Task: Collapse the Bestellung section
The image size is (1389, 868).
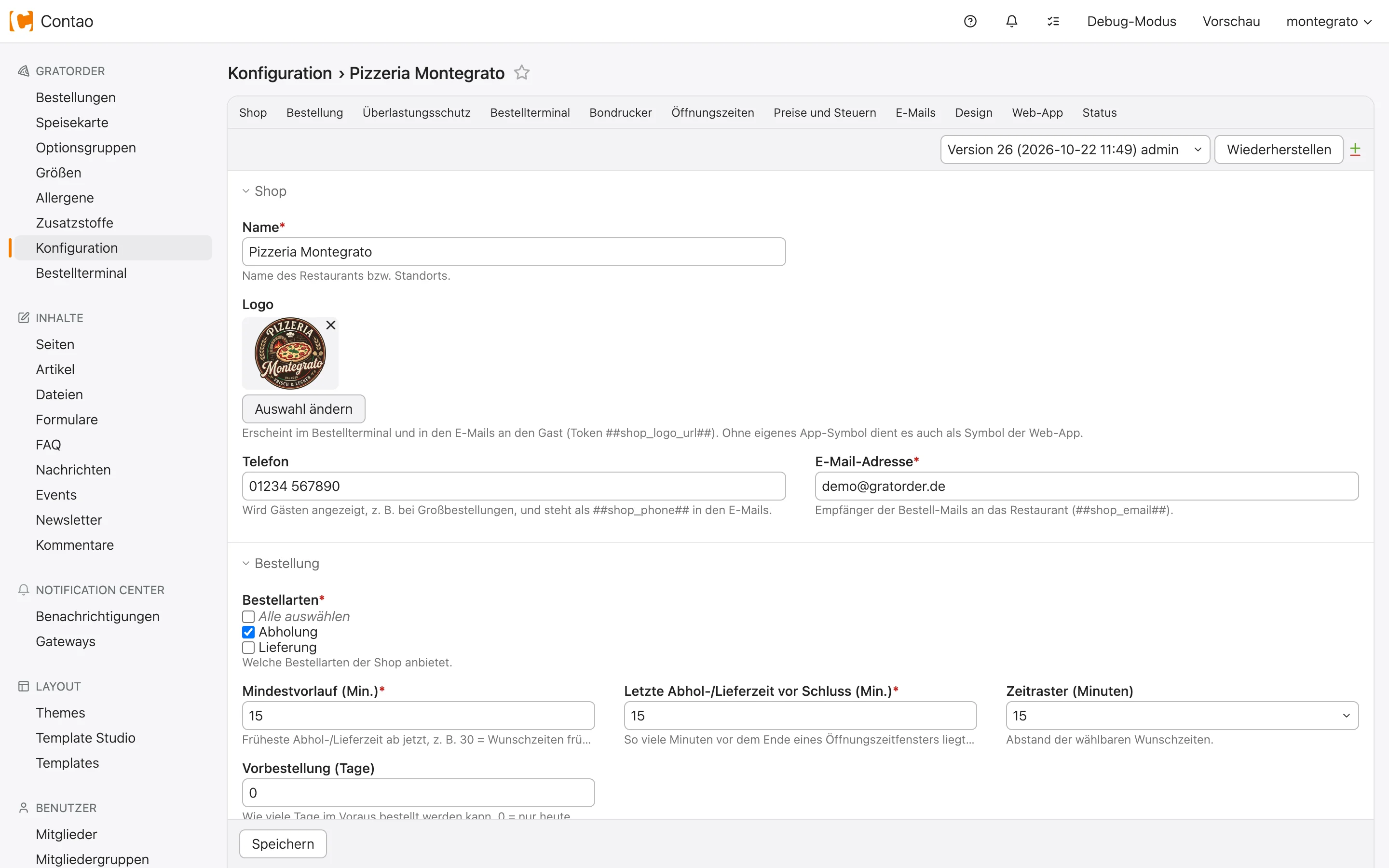Action: point(281,564)
